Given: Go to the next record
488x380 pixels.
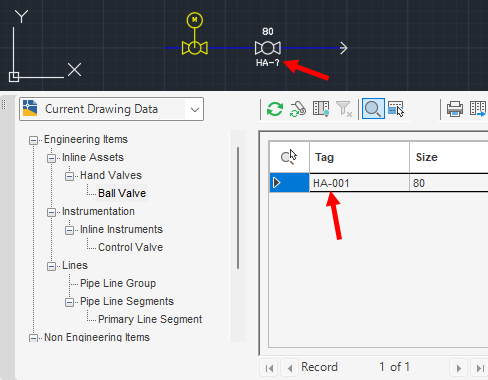Looking at the screenshot, I should (x=459, y=368).
